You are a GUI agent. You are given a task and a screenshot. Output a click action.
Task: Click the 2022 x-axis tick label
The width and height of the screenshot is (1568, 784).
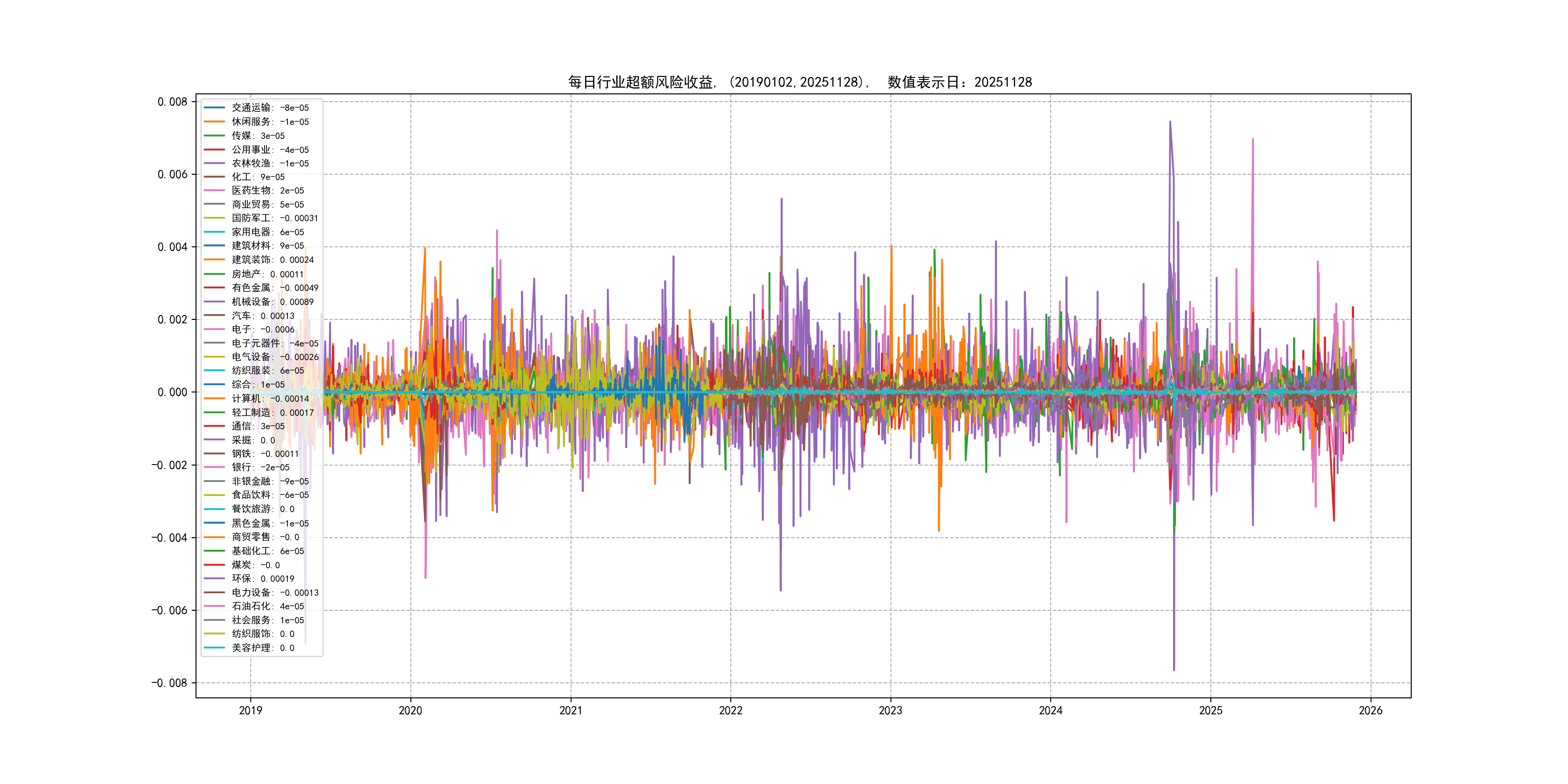tap(730, 710)
